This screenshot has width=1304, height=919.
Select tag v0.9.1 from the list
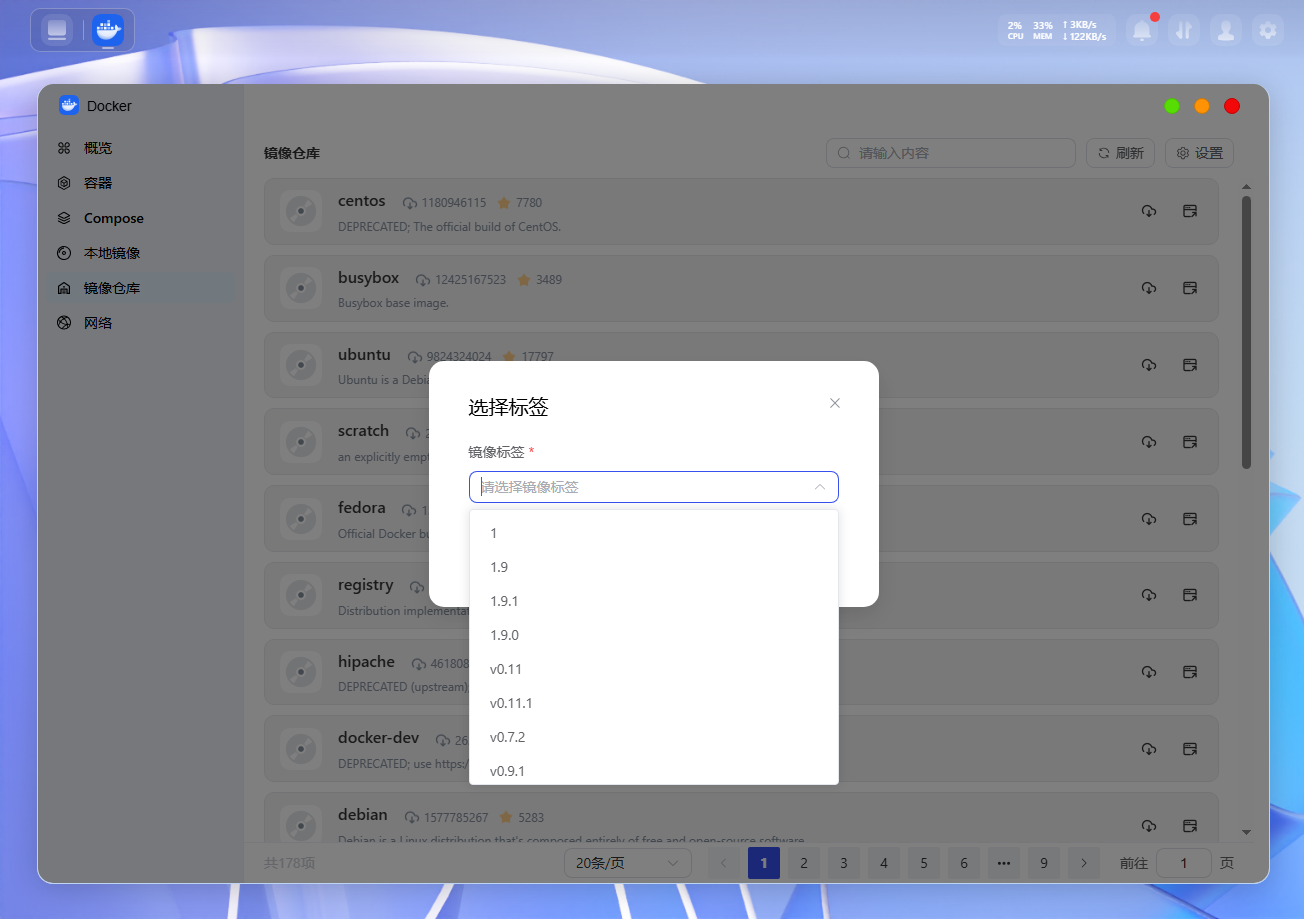pos(654,770)
